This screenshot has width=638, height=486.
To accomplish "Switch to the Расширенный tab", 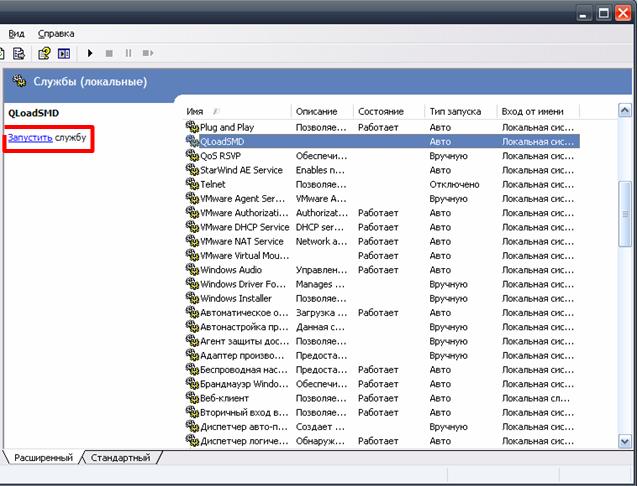I will (43, 458).
